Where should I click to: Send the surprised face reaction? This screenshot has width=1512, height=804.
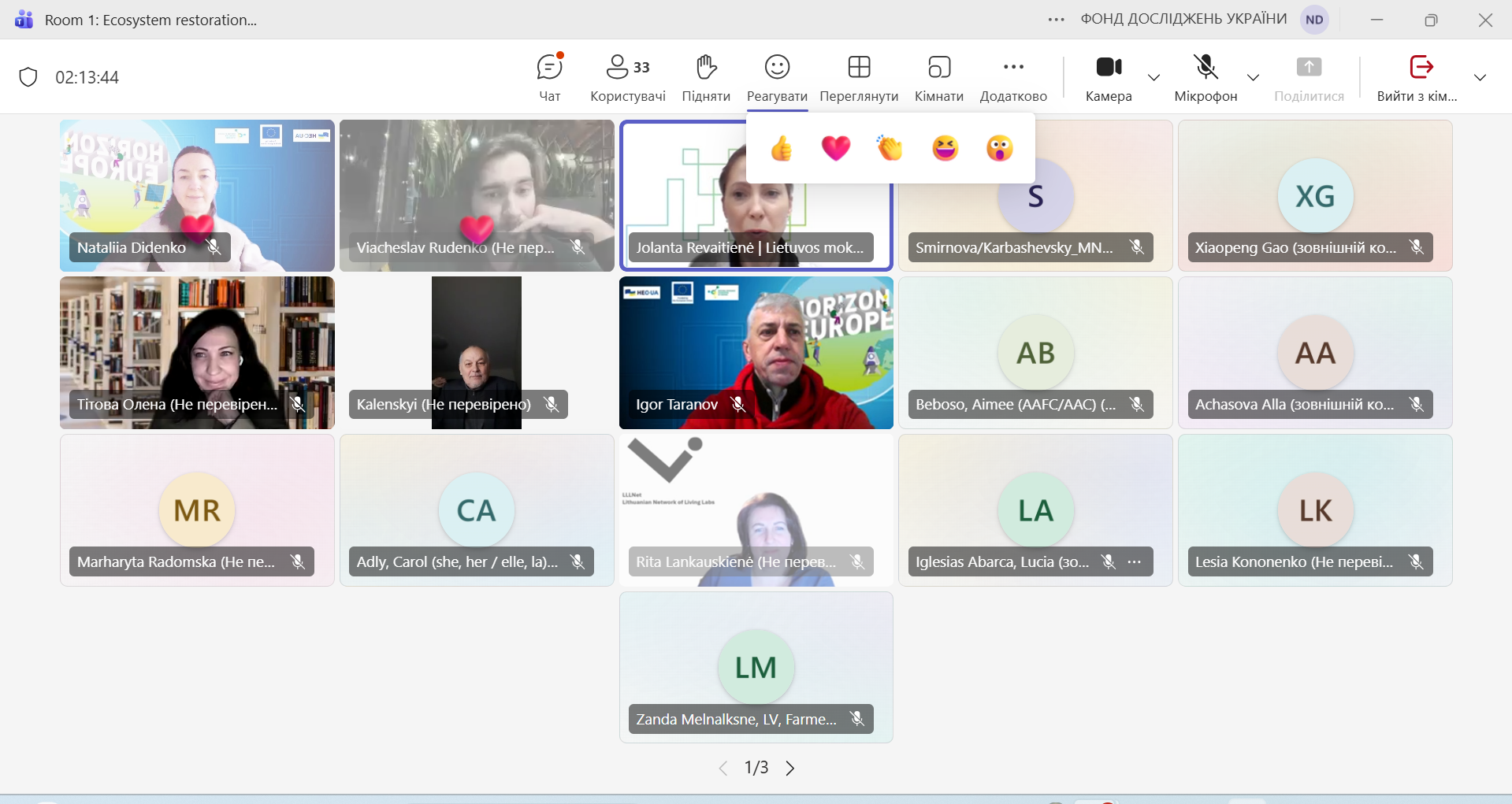(x=999, y=148)
